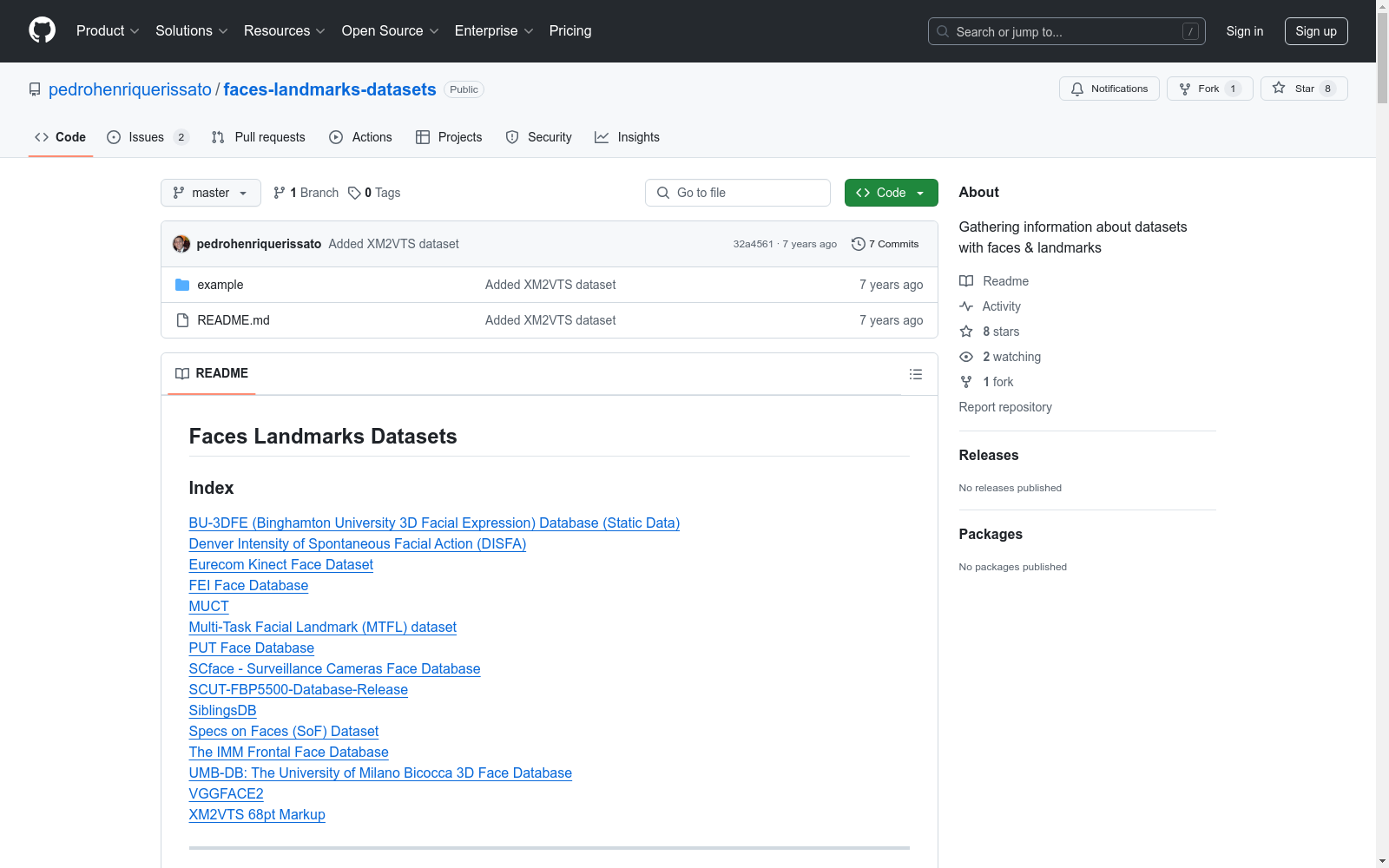Open the Packages heading link

[991, 534]
